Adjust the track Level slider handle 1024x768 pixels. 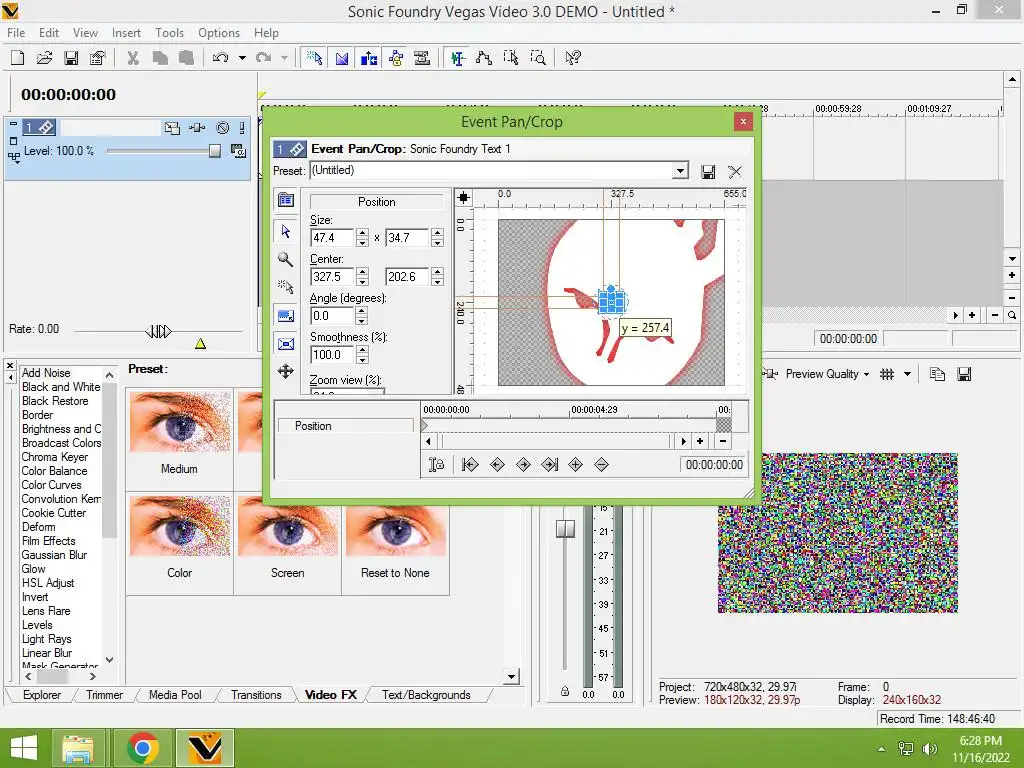215,151
